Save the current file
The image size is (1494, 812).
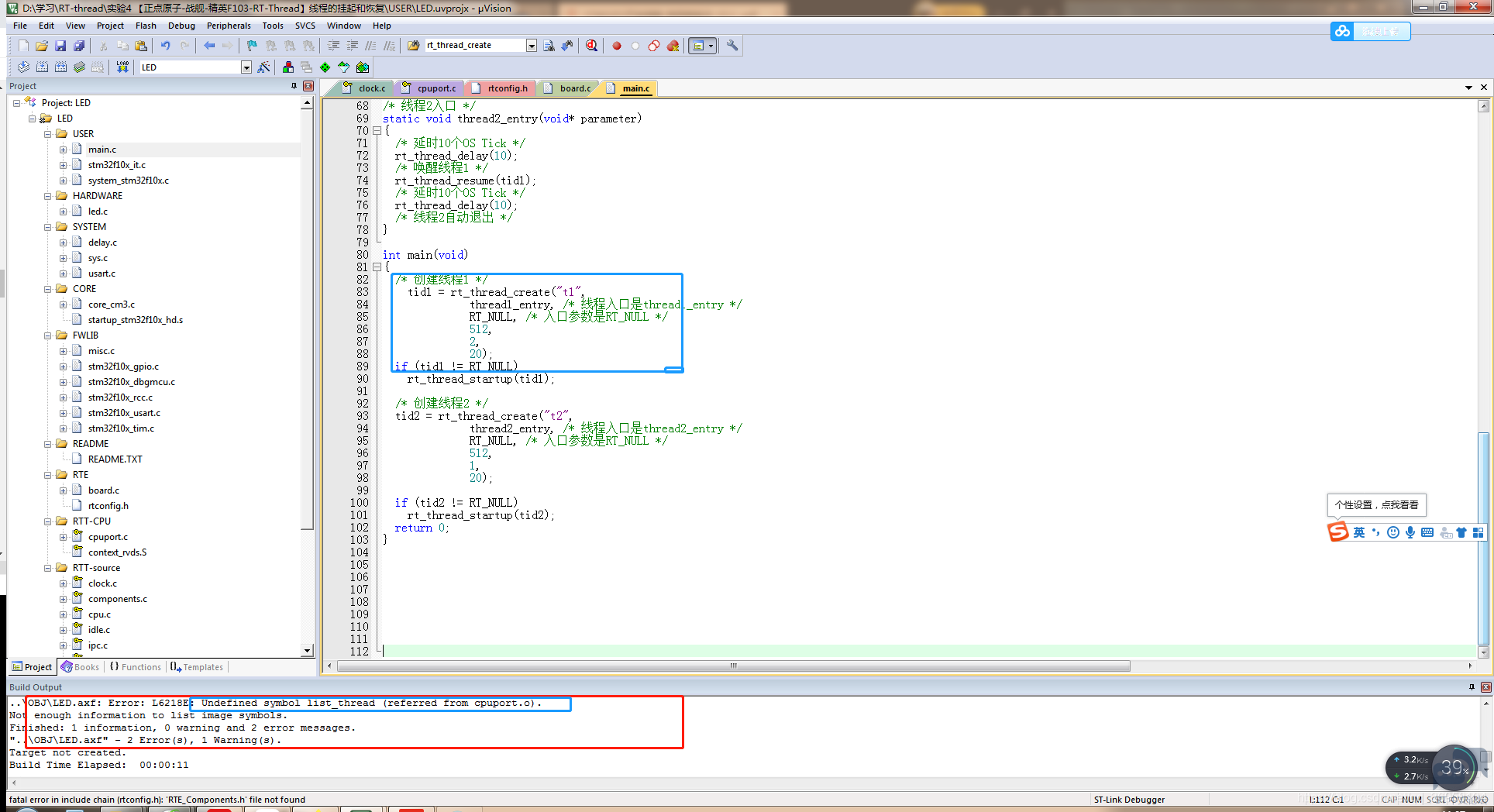pos(60,46)
